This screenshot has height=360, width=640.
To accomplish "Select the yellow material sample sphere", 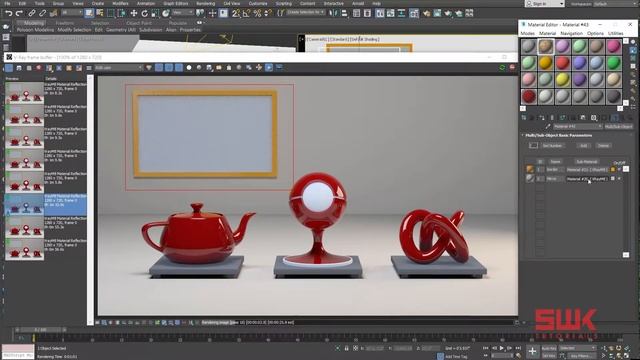I will click(562, 80).
